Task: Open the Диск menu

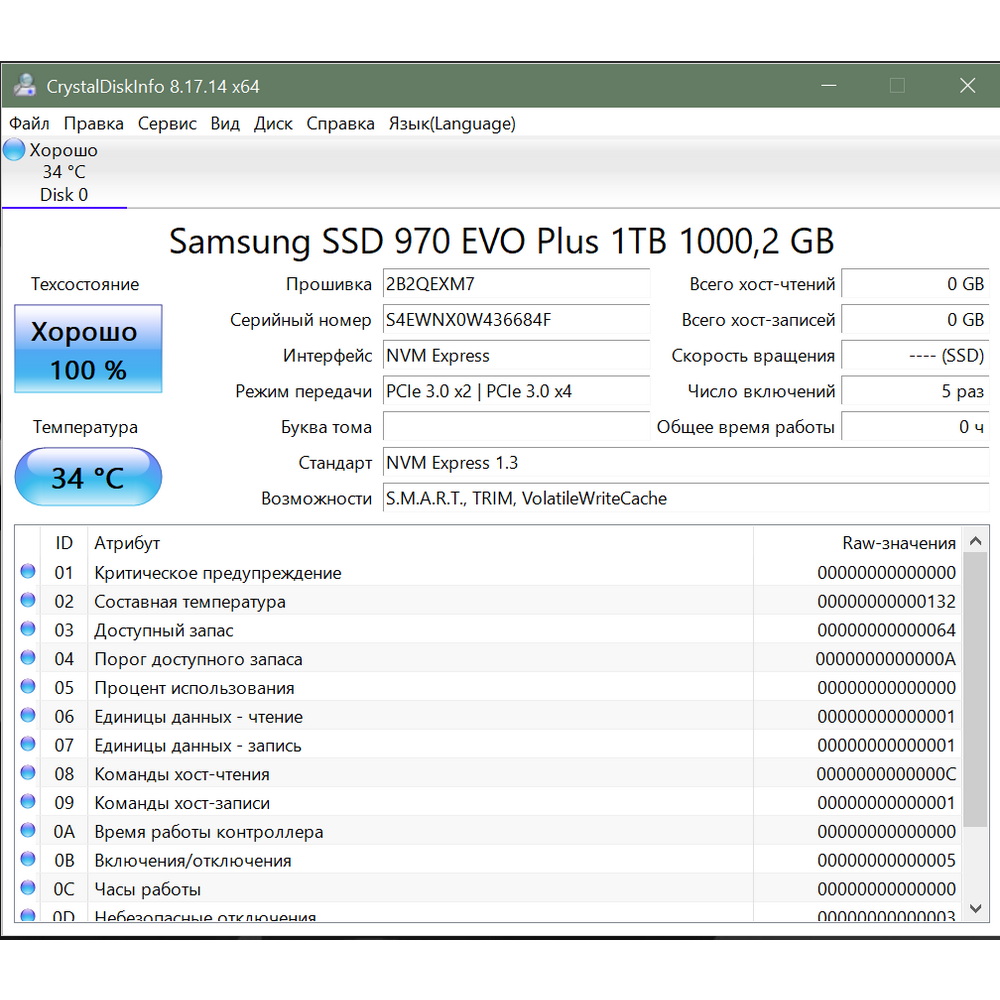Action: point(273,124)
